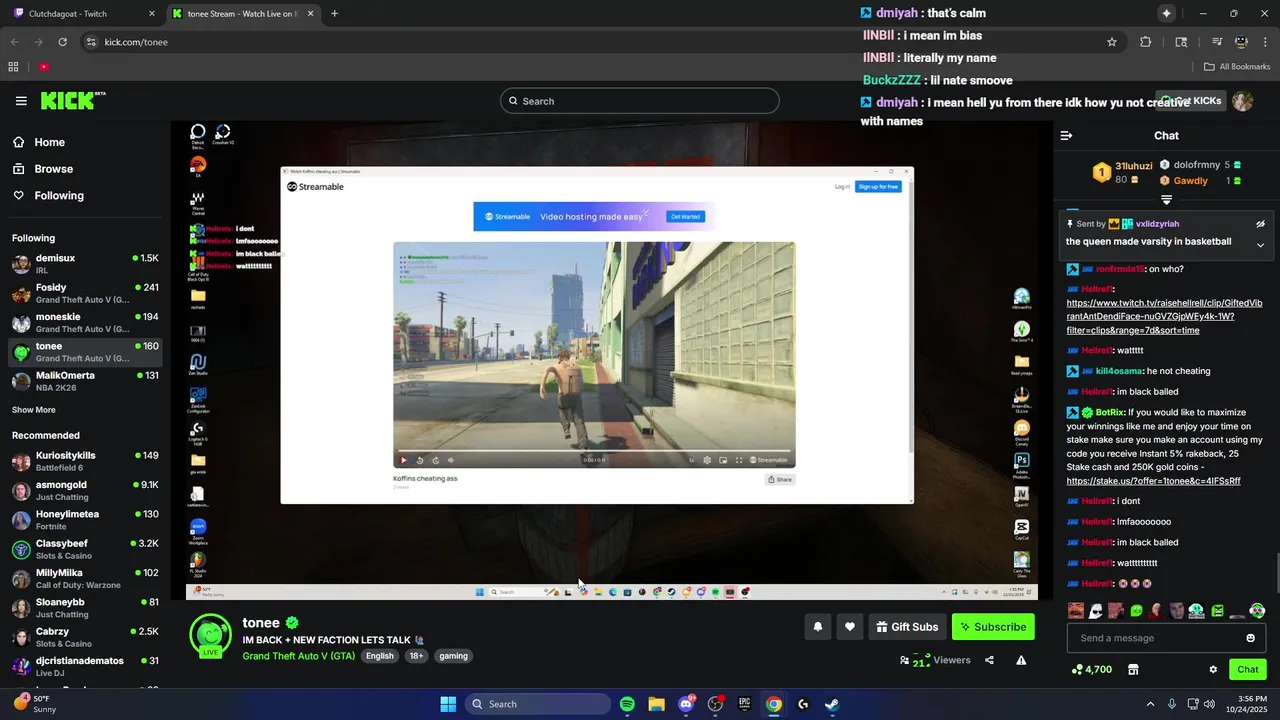Open Kuriositykills recommended channel
This screenshot has height=720, width=1280.
[86, 461]
